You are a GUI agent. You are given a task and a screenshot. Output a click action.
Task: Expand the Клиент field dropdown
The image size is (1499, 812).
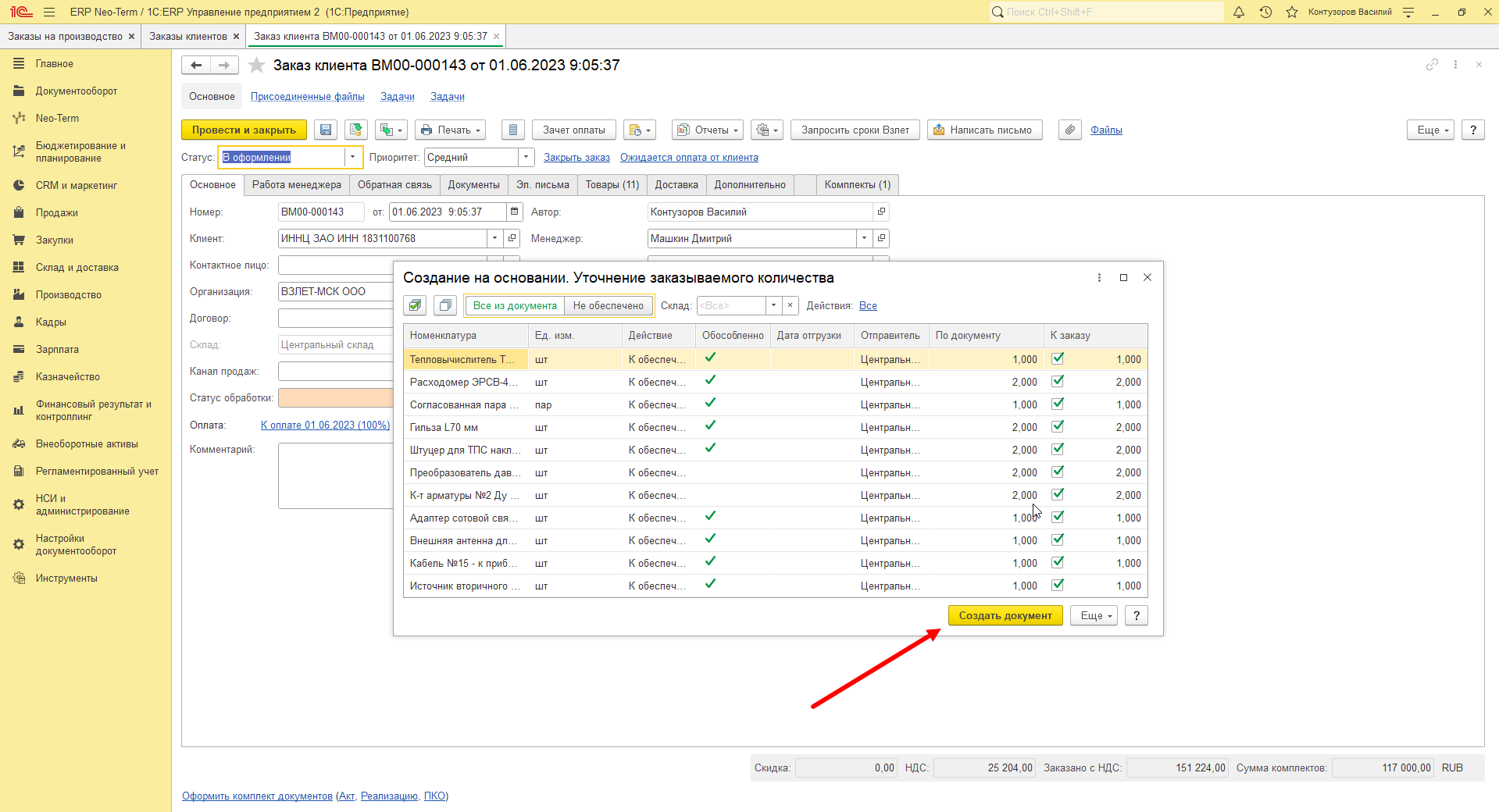coord(494,238)
